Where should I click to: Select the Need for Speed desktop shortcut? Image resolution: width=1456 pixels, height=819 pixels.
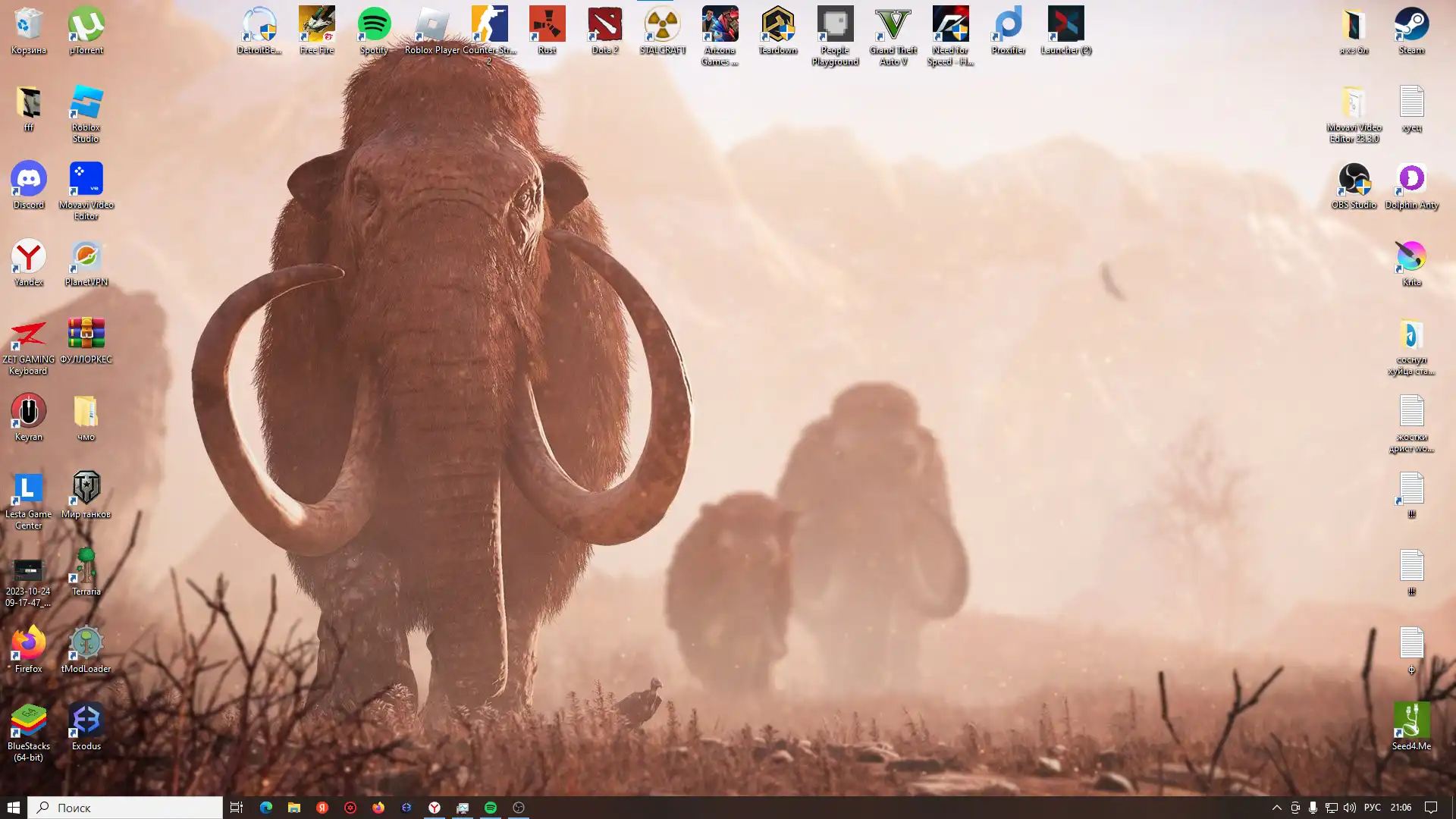pyautogui.click(x=950, y=36)
